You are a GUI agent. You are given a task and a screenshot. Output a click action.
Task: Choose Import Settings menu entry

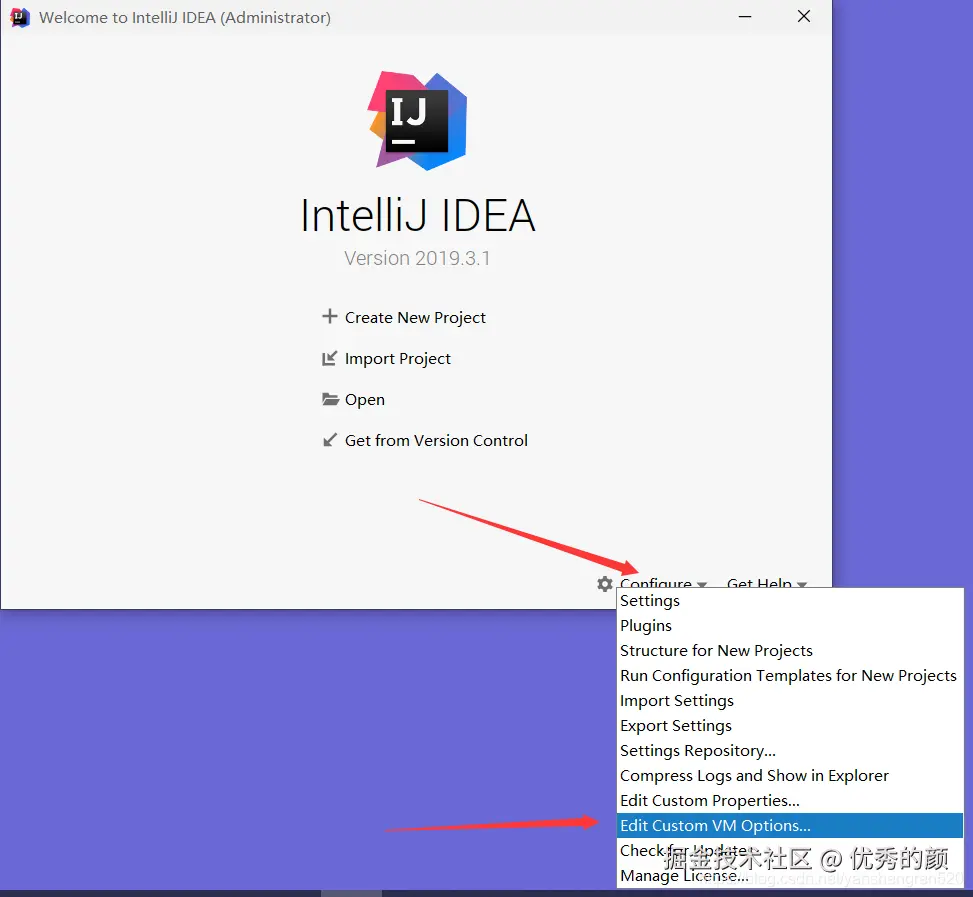point(789,700)
